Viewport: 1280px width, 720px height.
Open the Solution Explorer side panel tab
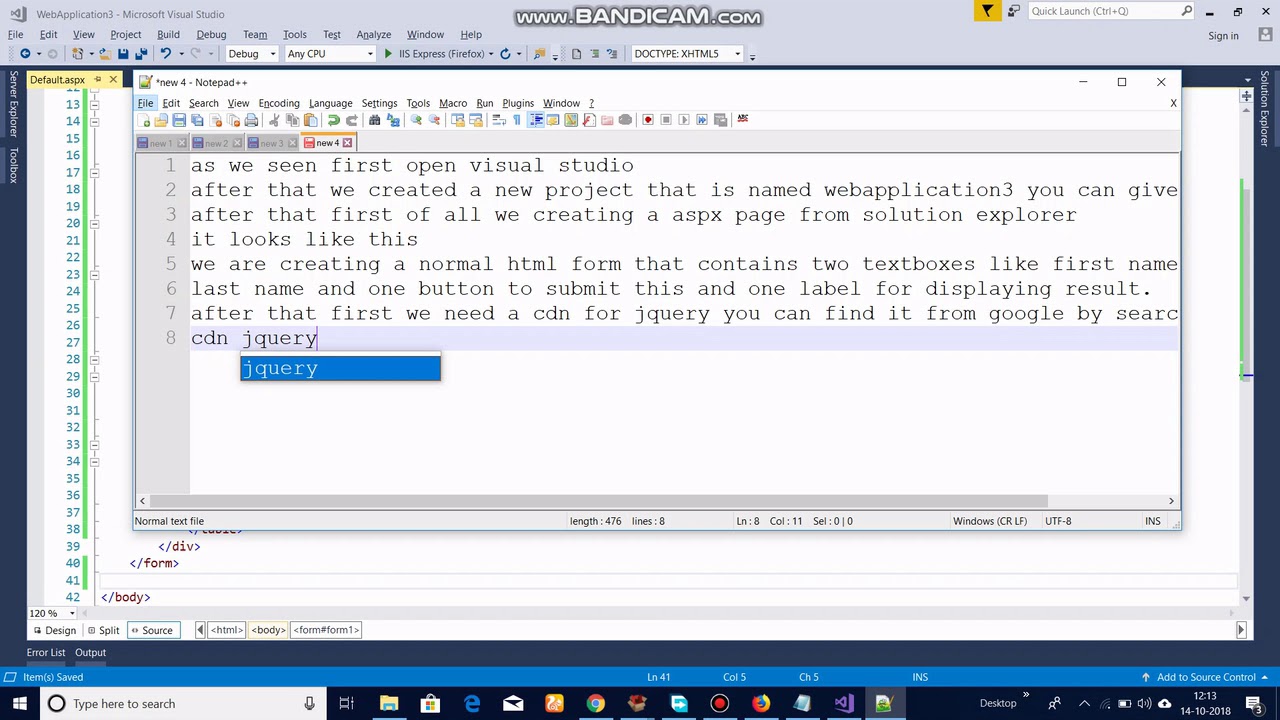[1265, 109]
